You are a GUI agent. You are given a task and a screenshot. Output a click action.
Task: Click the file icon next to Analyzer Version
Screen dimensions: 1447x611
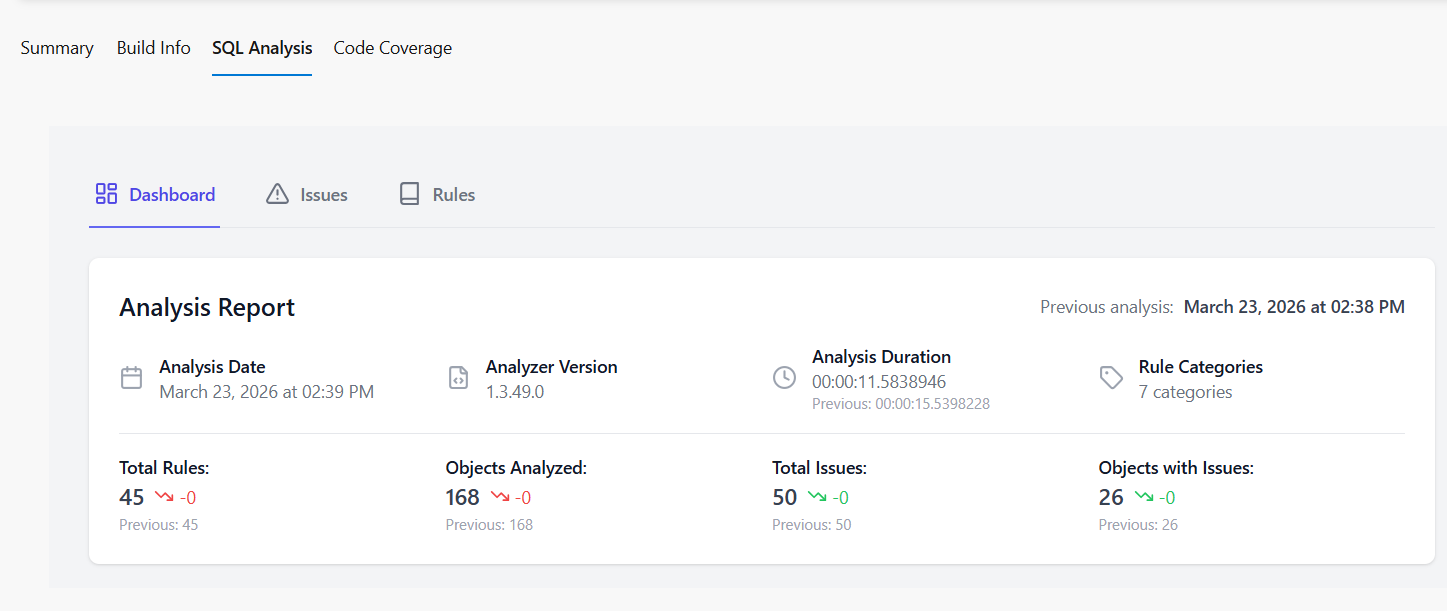tap(458, 377)
